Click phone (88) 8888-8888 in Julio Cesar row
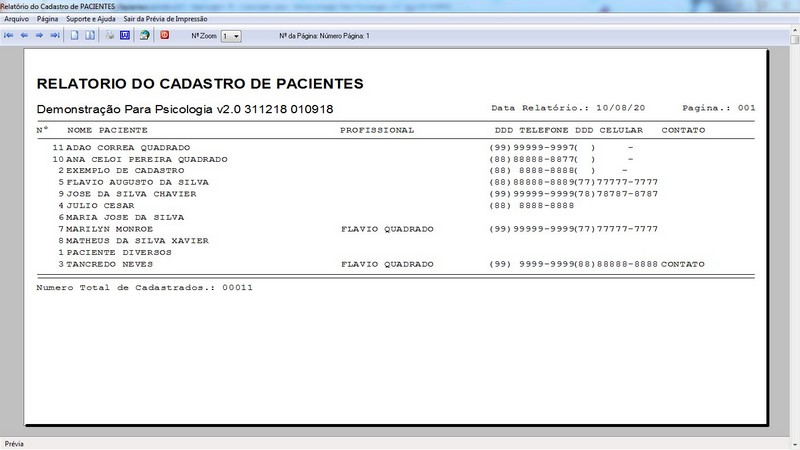 532,206
